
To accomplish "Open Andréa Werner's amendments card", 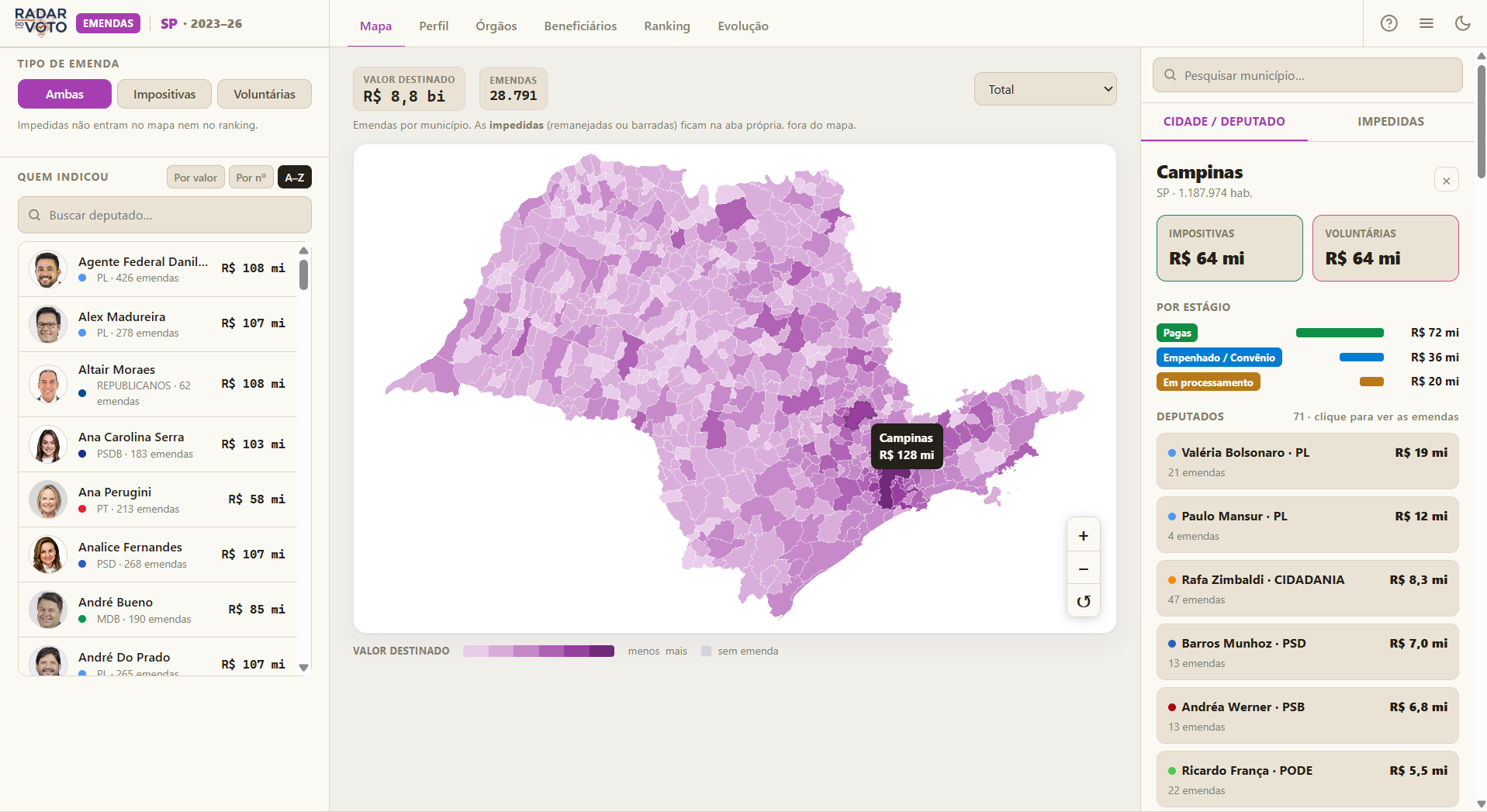I will pos(1307,716).
